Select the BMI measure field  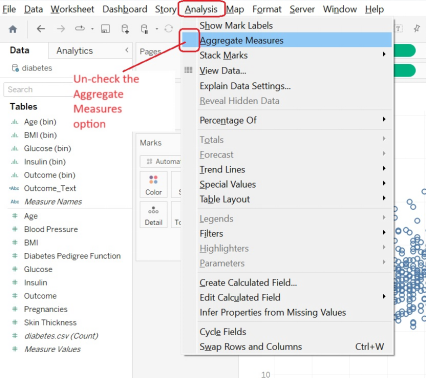[31, 243]
